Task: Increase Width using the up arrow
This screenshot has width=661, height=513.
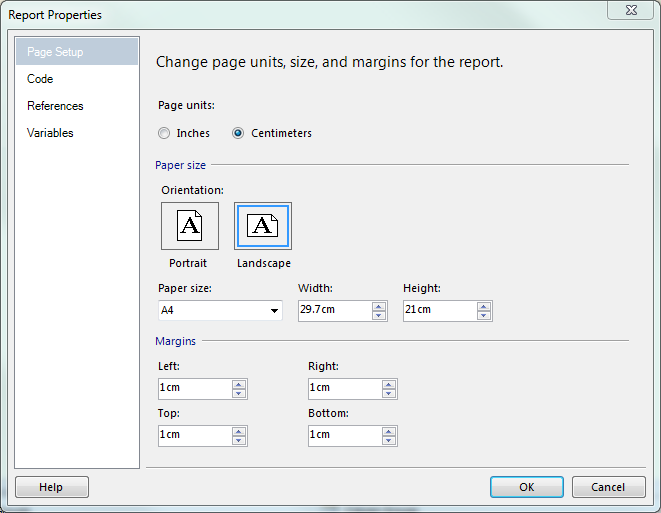Action: pyautogui.click(x=379, y=305)
